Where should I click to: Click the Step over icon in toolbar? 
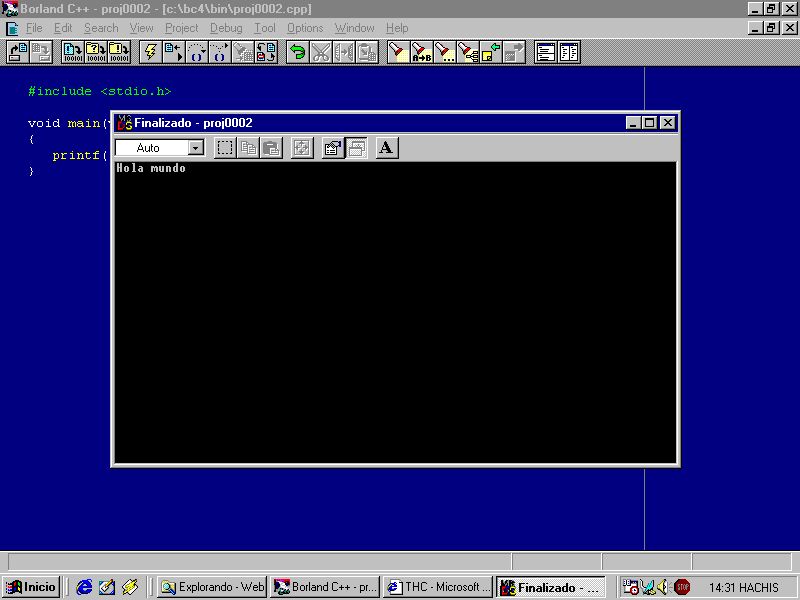click(196, 52)
